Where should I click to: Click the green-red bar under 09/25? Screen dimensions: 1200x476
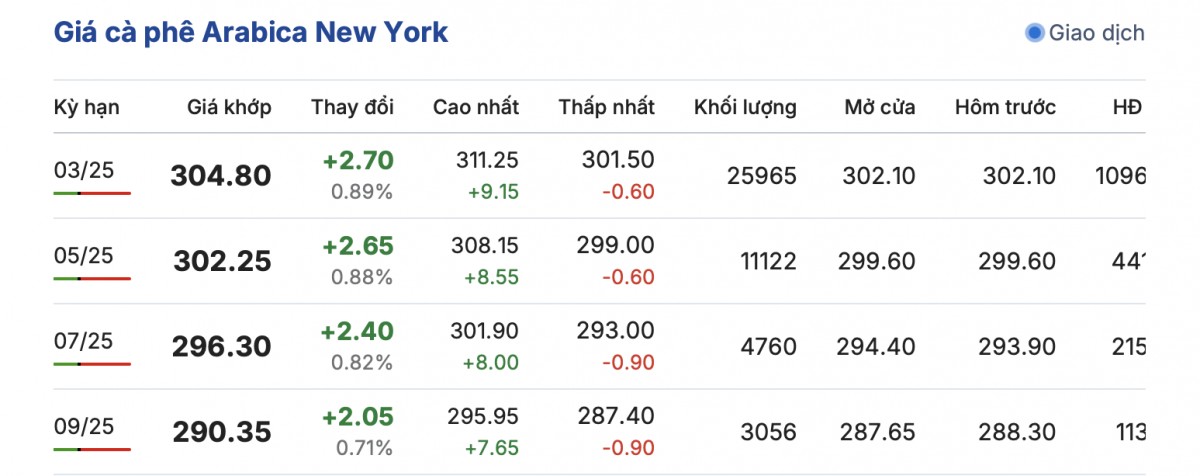tap(92, 449)
